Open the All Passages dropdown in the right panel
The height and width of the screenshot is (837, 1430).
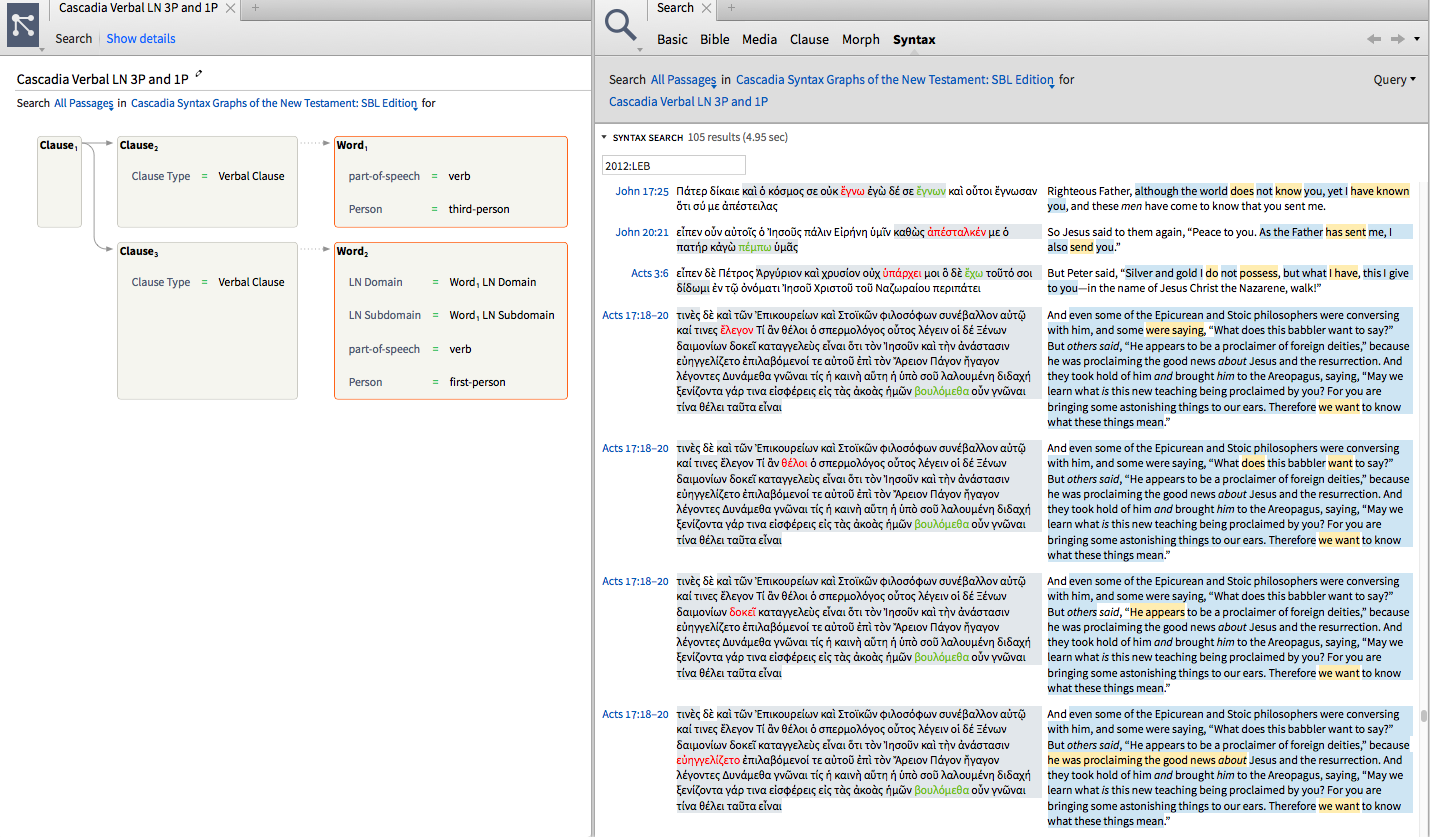[x=685, y=80]
